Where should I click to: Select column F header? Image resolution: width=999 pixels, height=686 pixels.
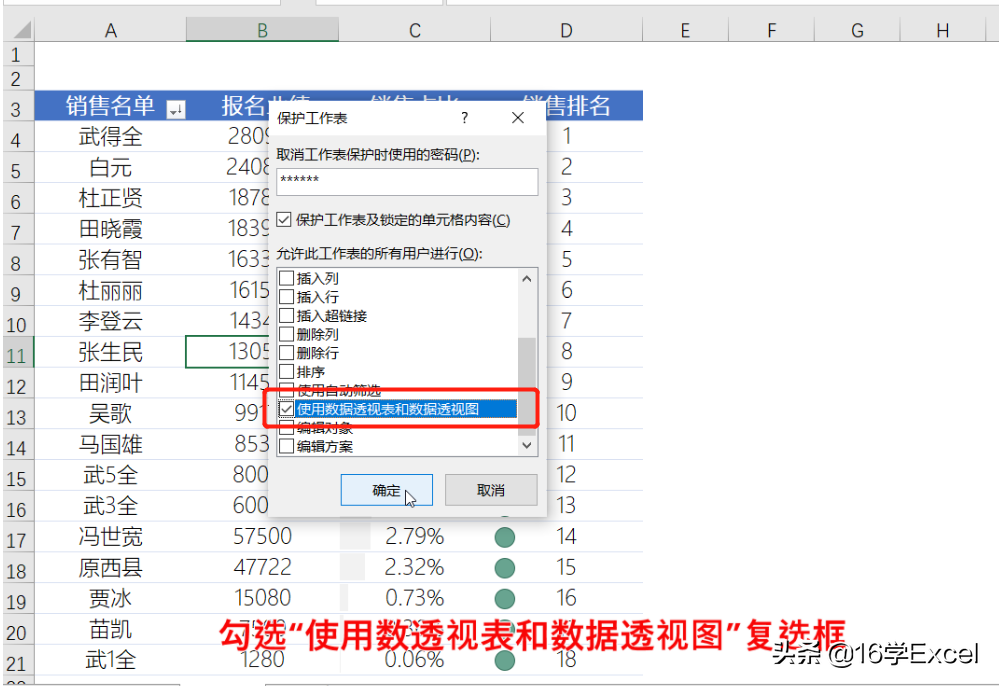772,30
